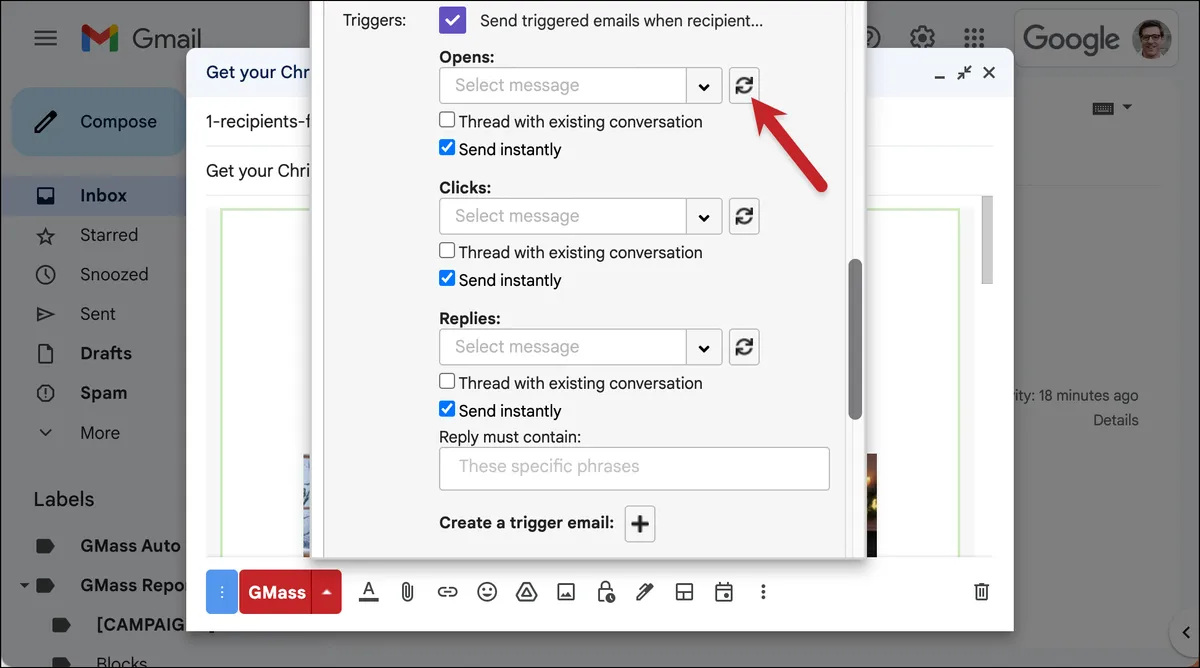Click the Clicks Select message field

[563, 216]
